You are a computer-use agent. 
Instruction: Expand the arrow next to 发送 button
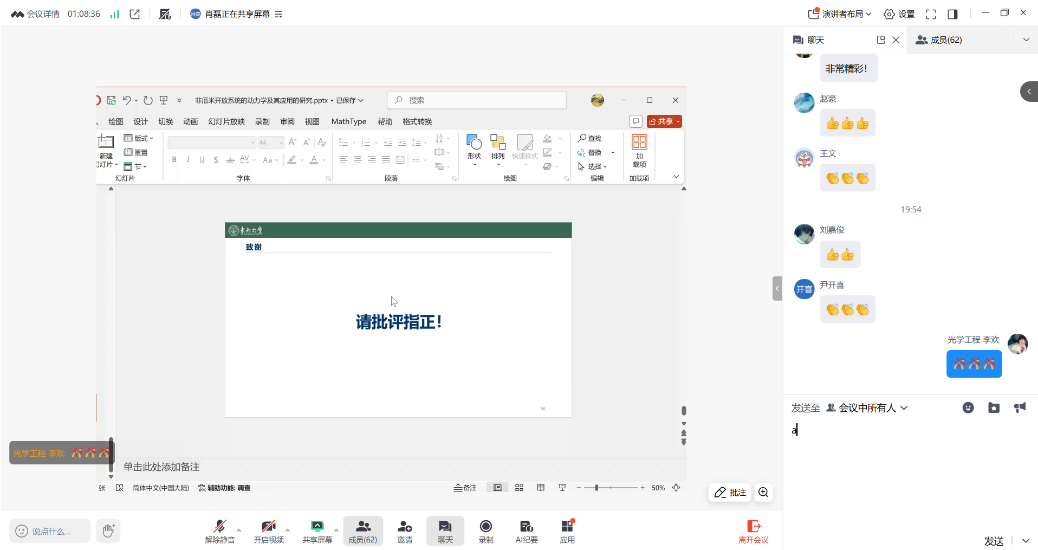[x=1025, y=541]
